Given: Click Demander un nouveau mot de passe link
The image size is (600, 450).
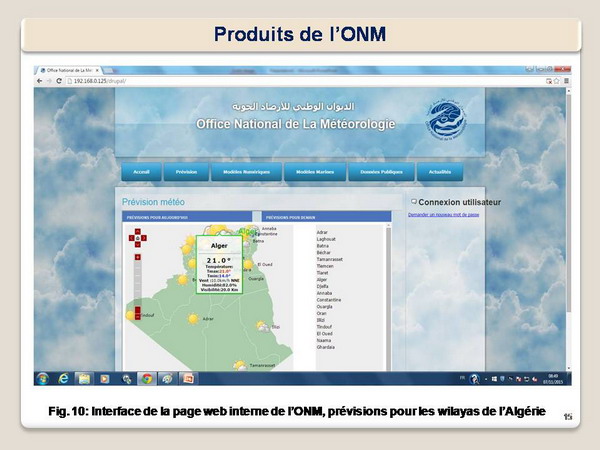Looking at the screenshot, I should 443,215.
